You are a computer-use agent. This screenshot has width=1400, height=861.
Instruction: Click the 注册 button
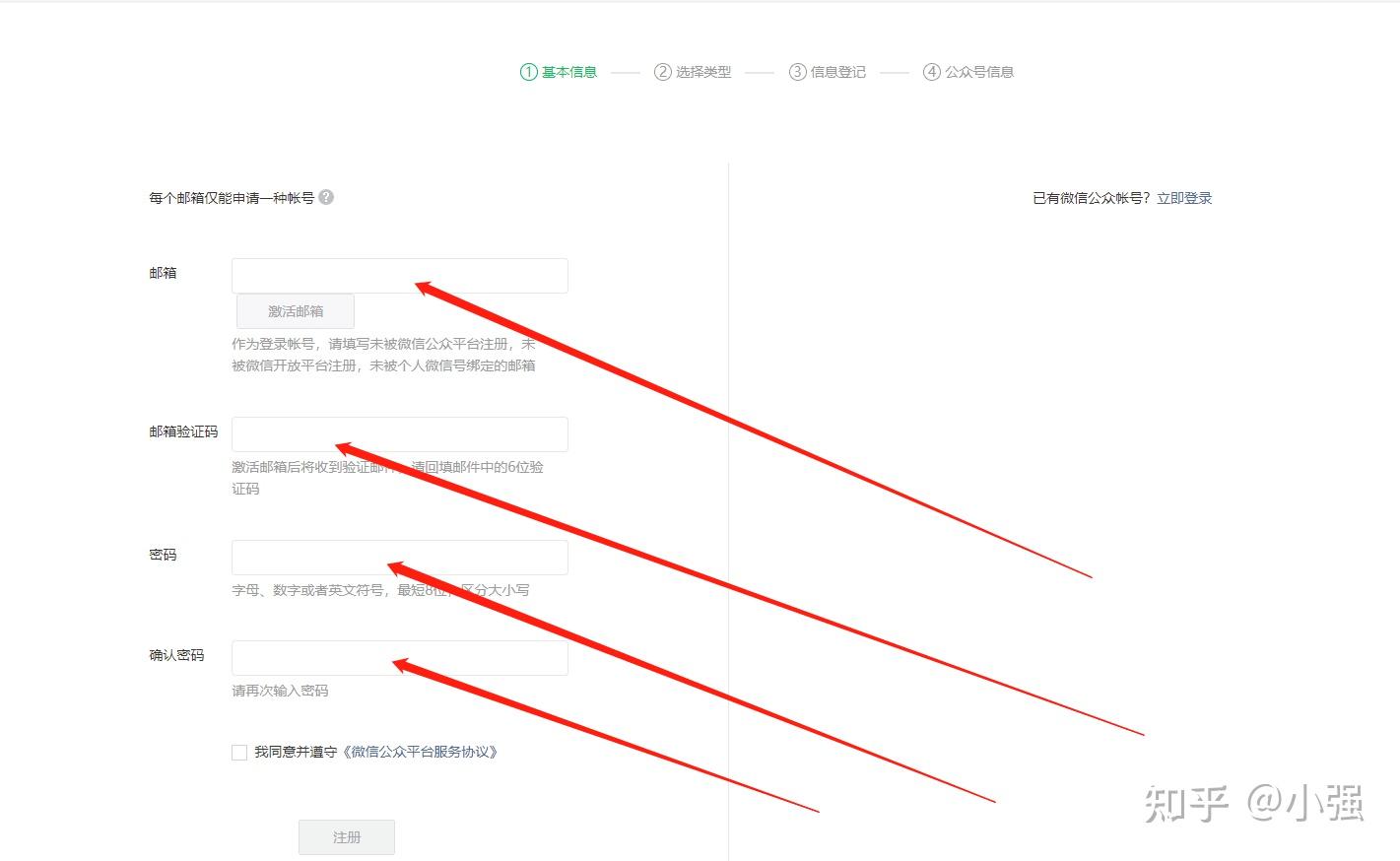tap(347, 837)
